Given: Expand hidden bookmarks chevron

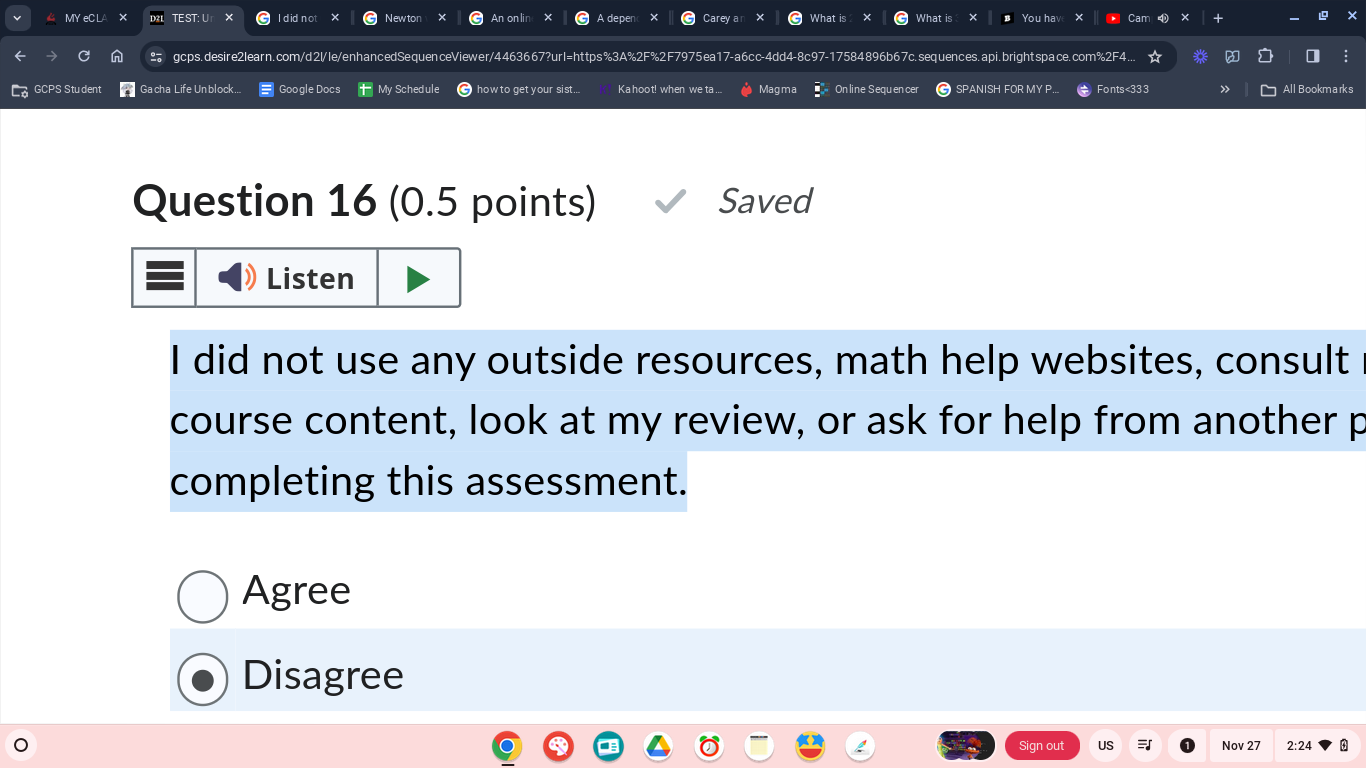Looking at the screenshot, I should 1225,90.
